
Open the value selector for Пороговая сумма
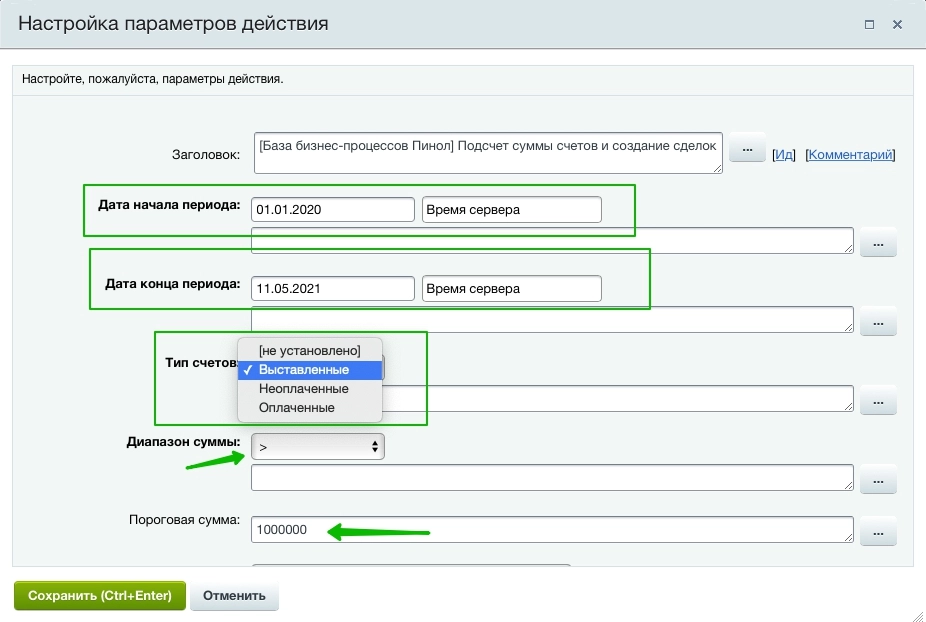877,531
